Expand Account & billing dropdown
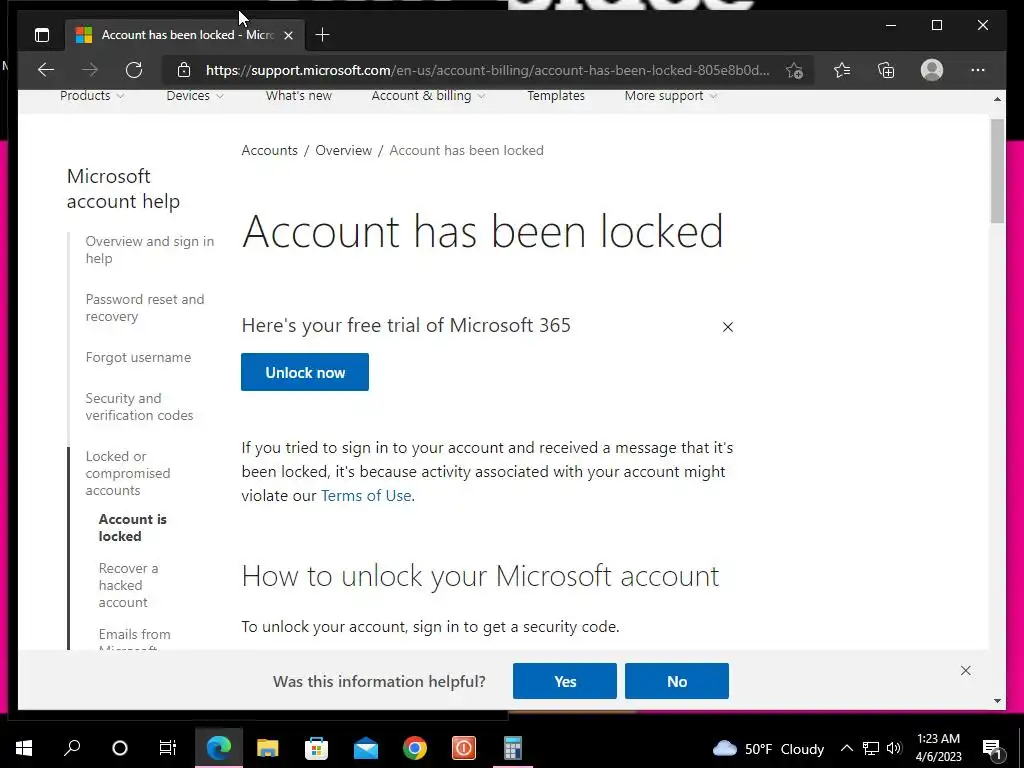The height and width of the screenshot is (768, 1024). 428,95
